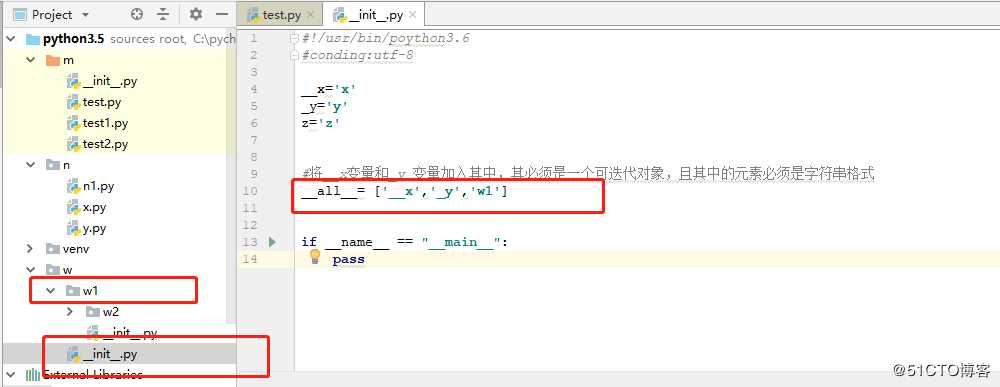This screenshot has width=1000, height=387.
Task: Click the #conding:utf-8 comment
Action: [357, 55]
